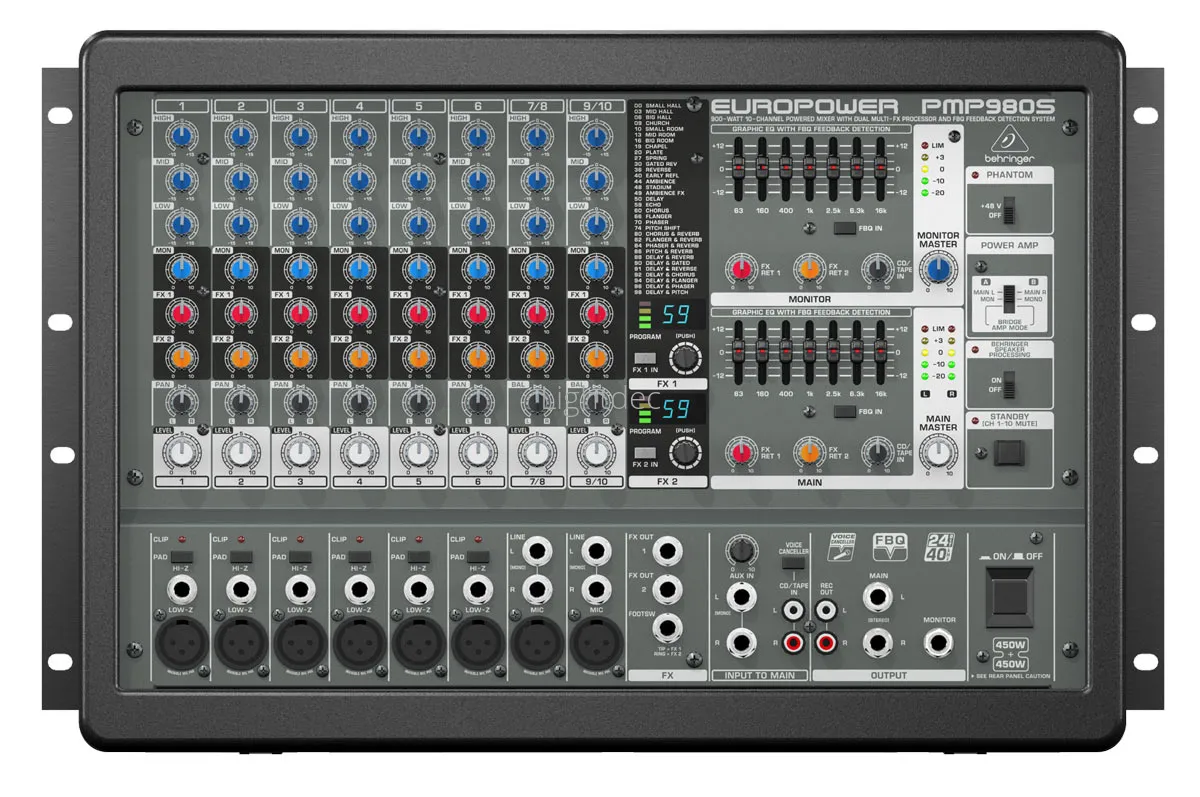Click the Voice Canceller logo icon
Viewport: 1200px width, 797px height.
(842, 544)
